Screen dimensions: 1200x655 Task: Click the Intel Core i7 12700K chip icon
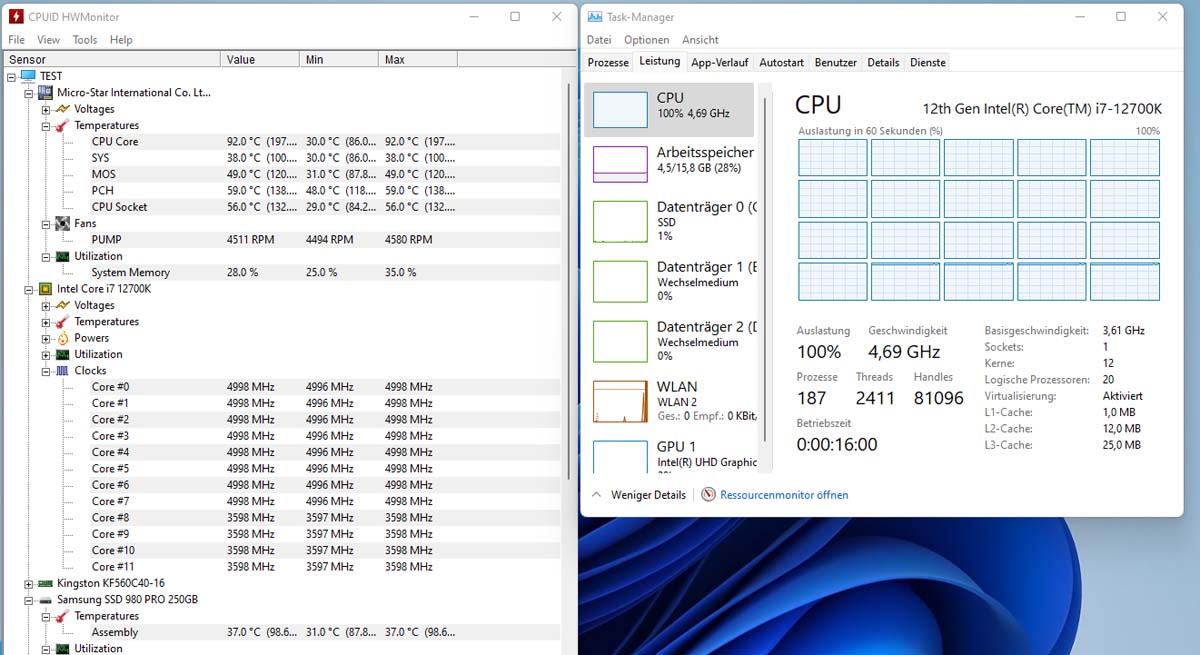tap(45, 289)
